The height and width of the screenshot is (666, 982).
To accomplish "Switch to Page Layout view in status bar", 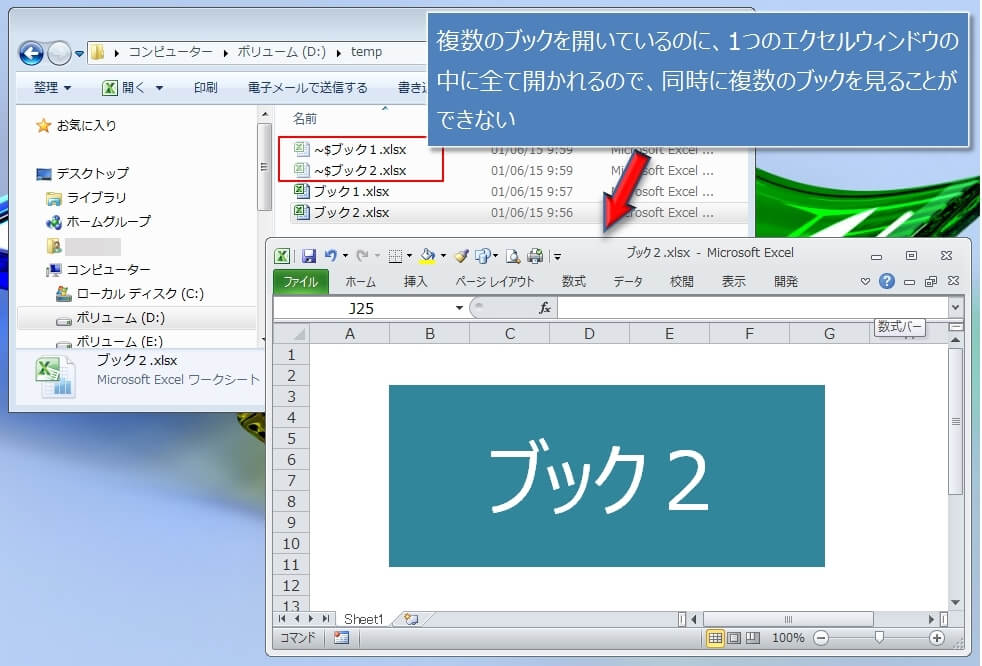I will [x=734, y=637].
